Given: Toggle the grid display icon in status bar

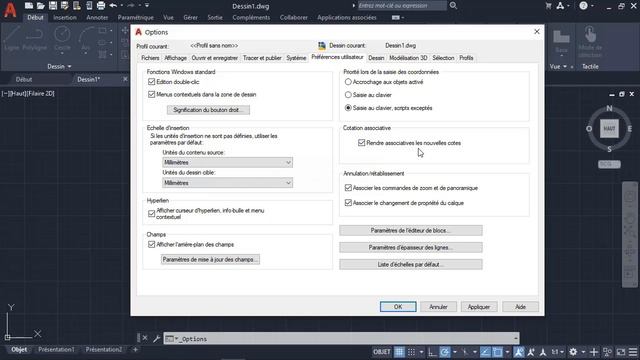Looking at the screenshot, I should (399, 352).
